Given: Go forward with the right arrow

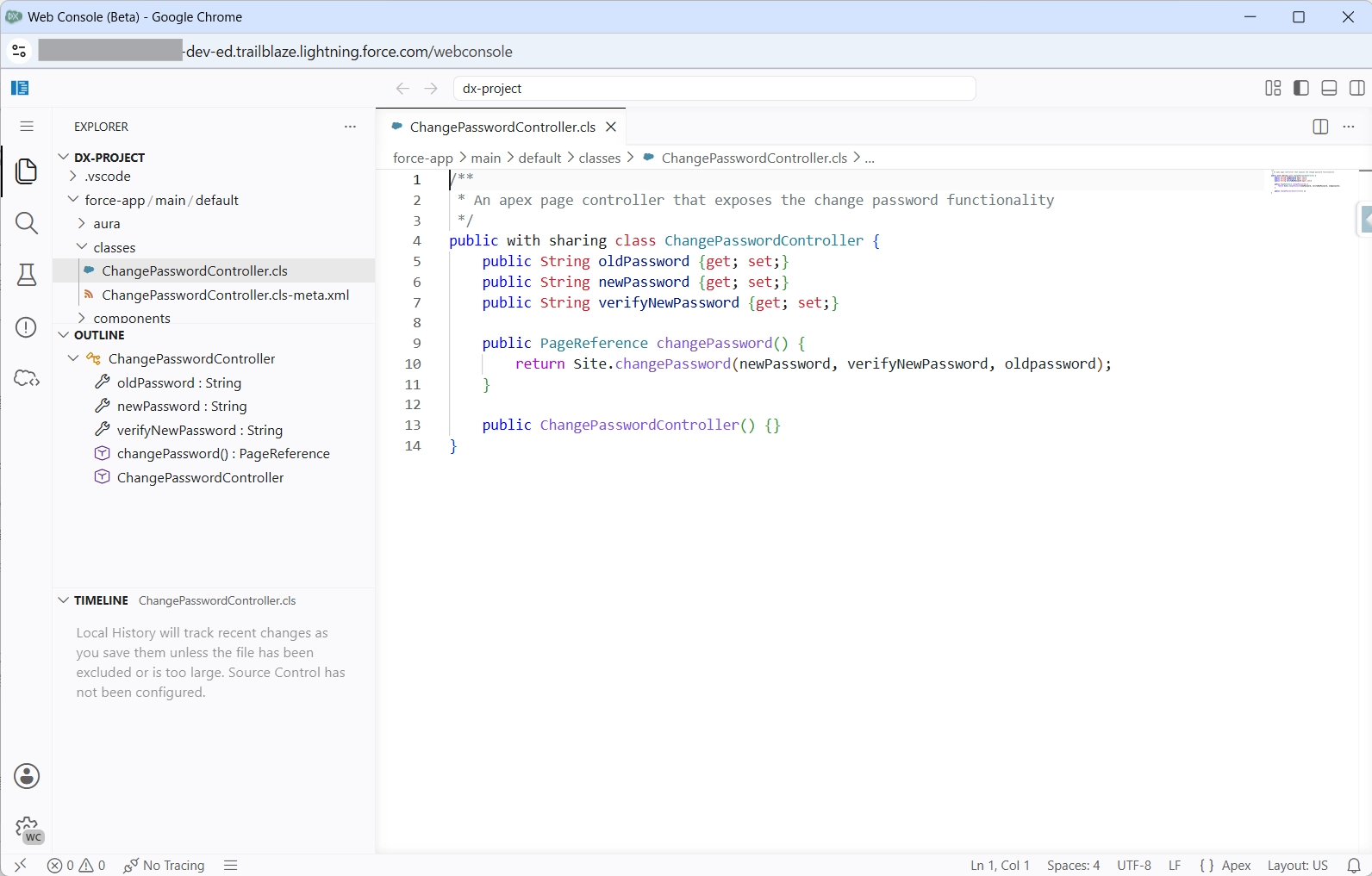Looking at the screenshot, I should tap(431, 89).
